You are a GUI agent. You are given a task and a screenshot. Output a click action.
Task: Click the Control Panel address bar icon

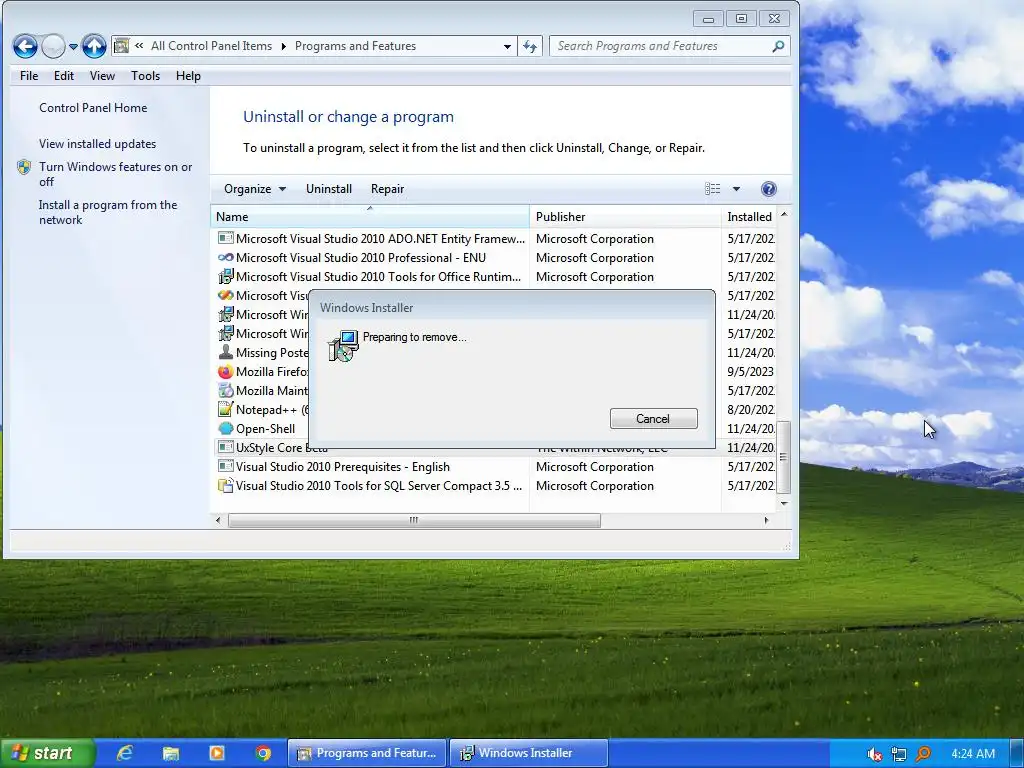pyautogui.click(x=121, y=46)
